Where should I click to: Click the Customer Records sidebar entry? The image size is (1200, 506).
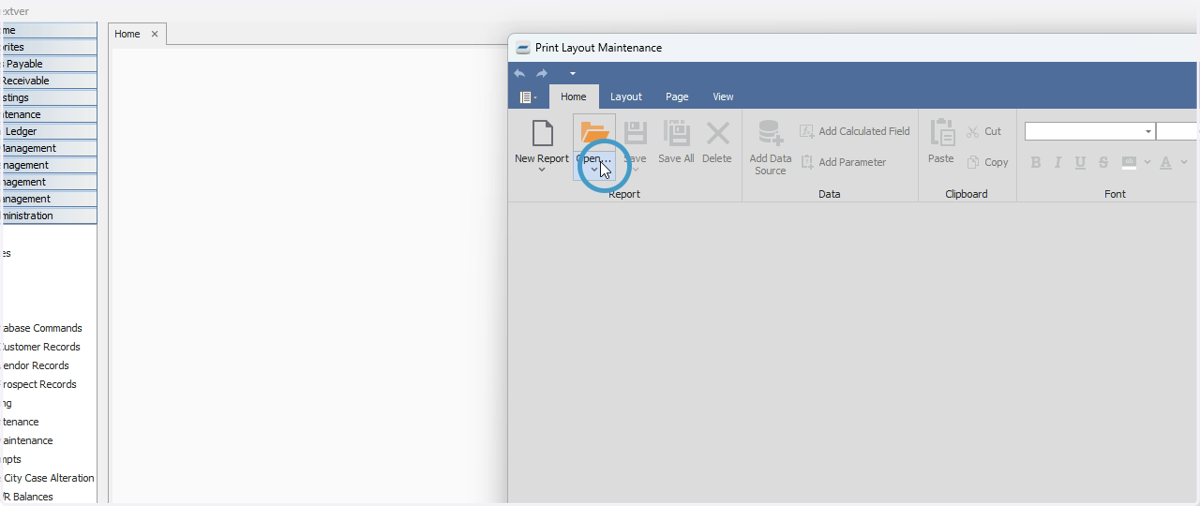pyautogui.click(x=41, y=347)
